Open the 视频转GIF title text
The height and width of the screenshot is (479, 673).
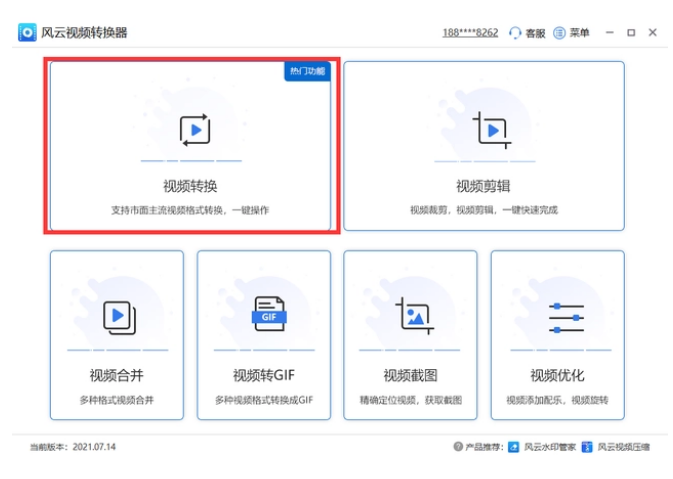pyautogui.click(x=264, y=375)
